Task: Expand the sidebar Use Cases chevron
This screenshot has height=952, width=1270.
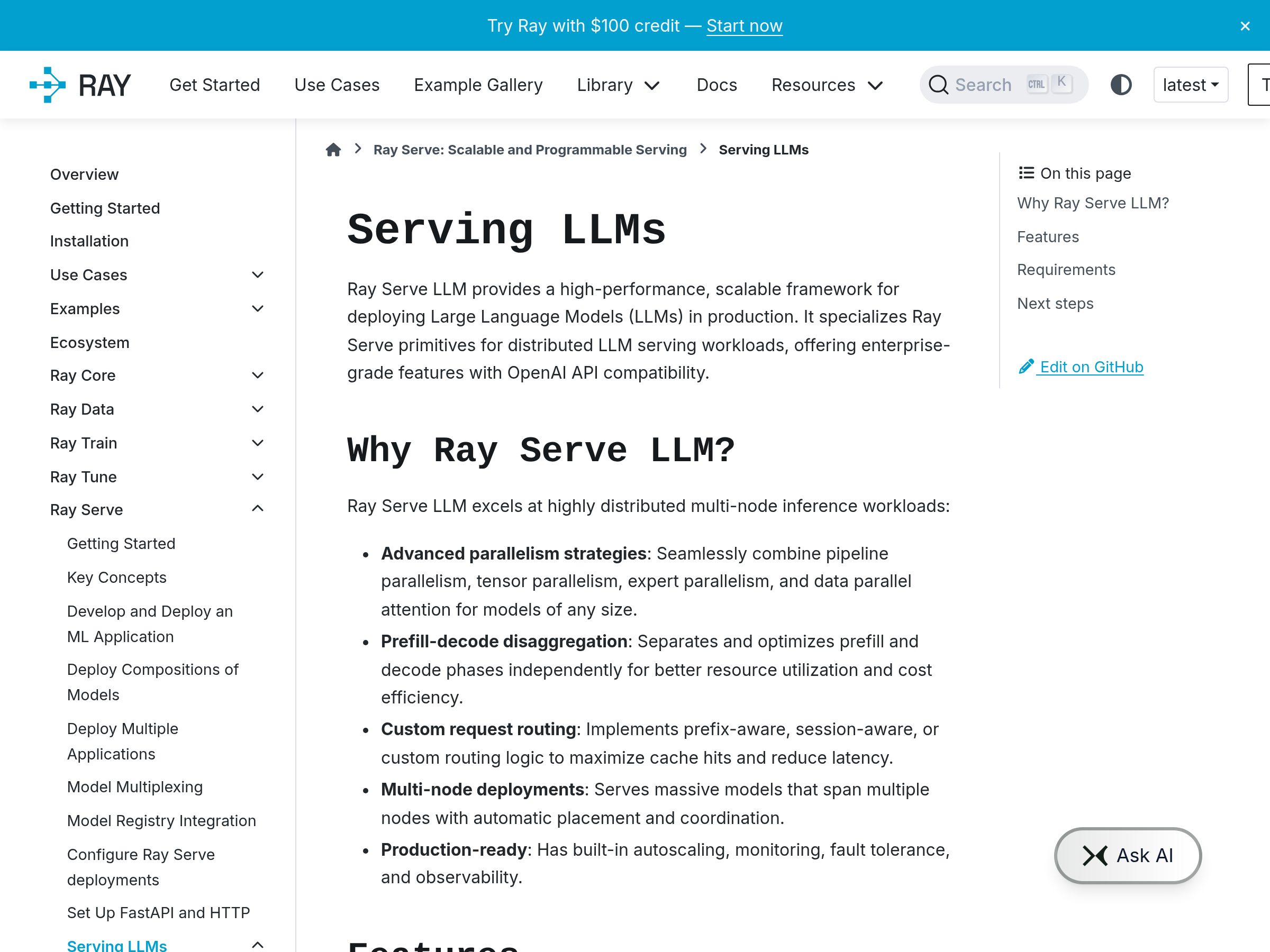Action: [x=258, y=275]
